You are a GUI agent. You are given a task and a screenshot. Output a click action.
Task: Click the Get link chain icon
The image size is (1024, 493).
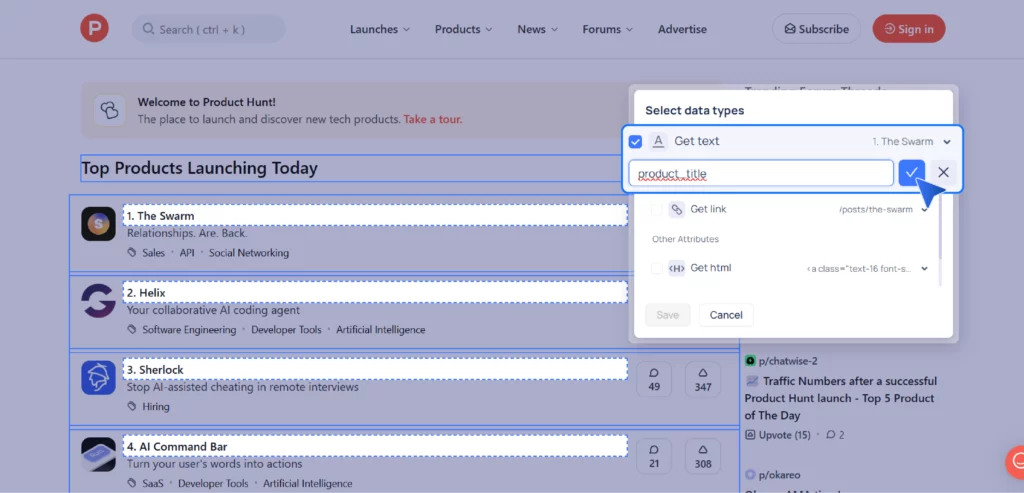pos(677,210)
